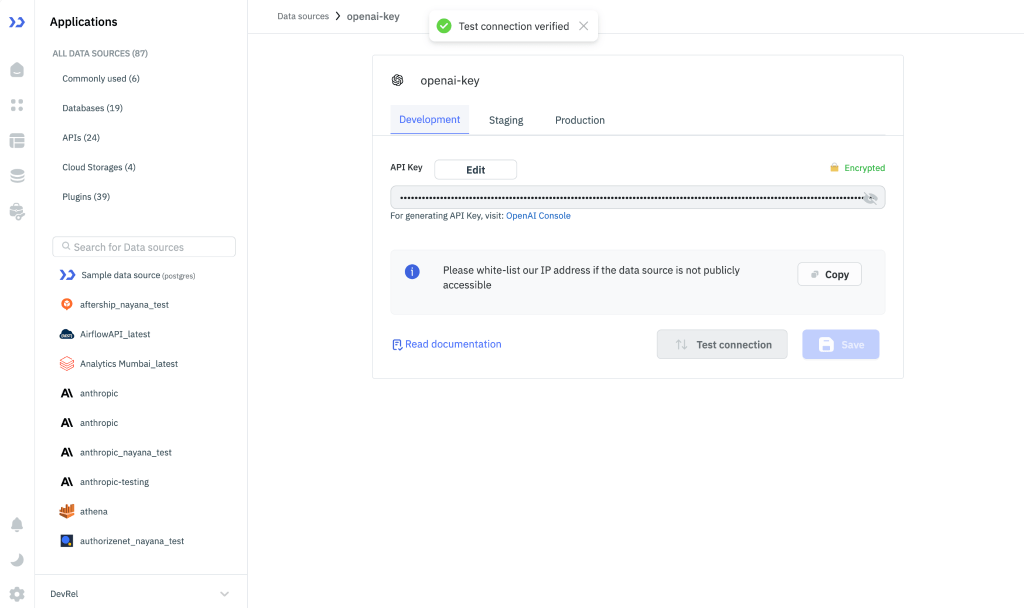This screenshot has height=608, width=1024.
Task: Open settings gear icon
Action: click(17, 594)
